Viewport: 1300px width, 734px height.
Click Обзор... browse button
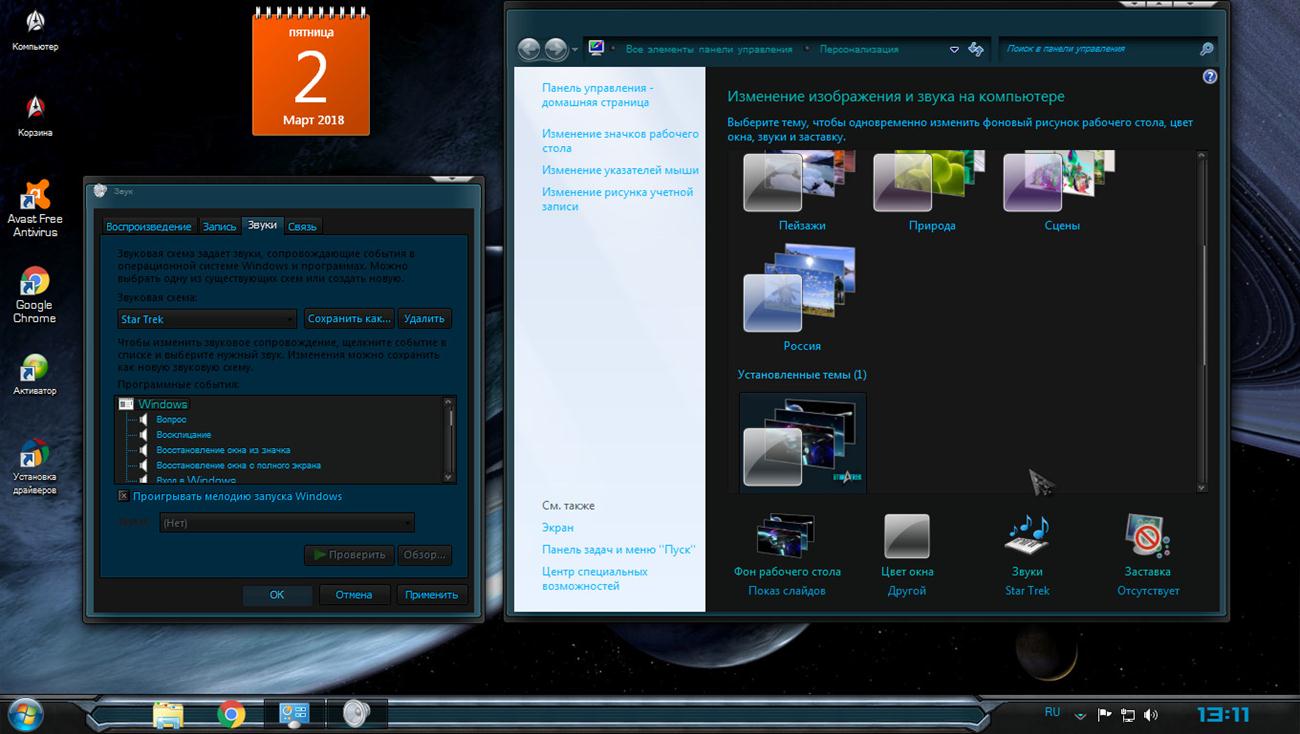(x=424, y=555)
